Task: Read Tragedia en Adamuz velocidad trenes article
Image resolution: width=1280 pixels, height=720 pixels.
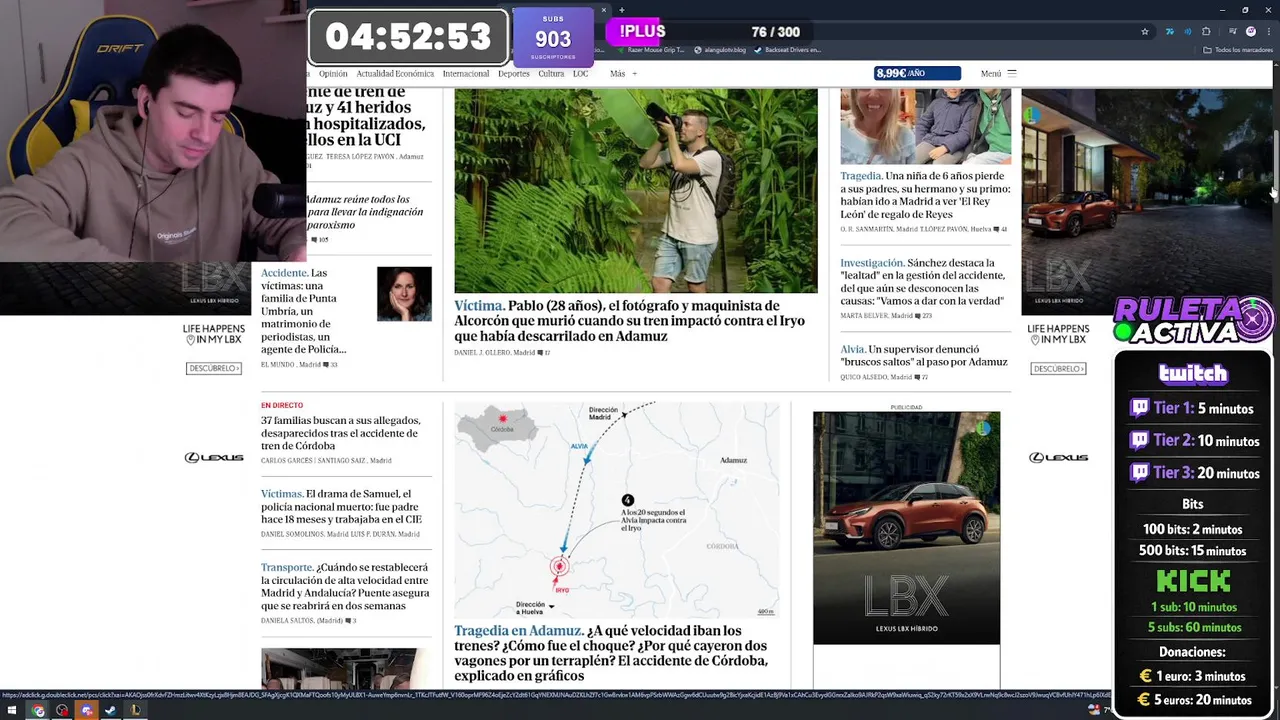Action: click(x=611, y=654)
